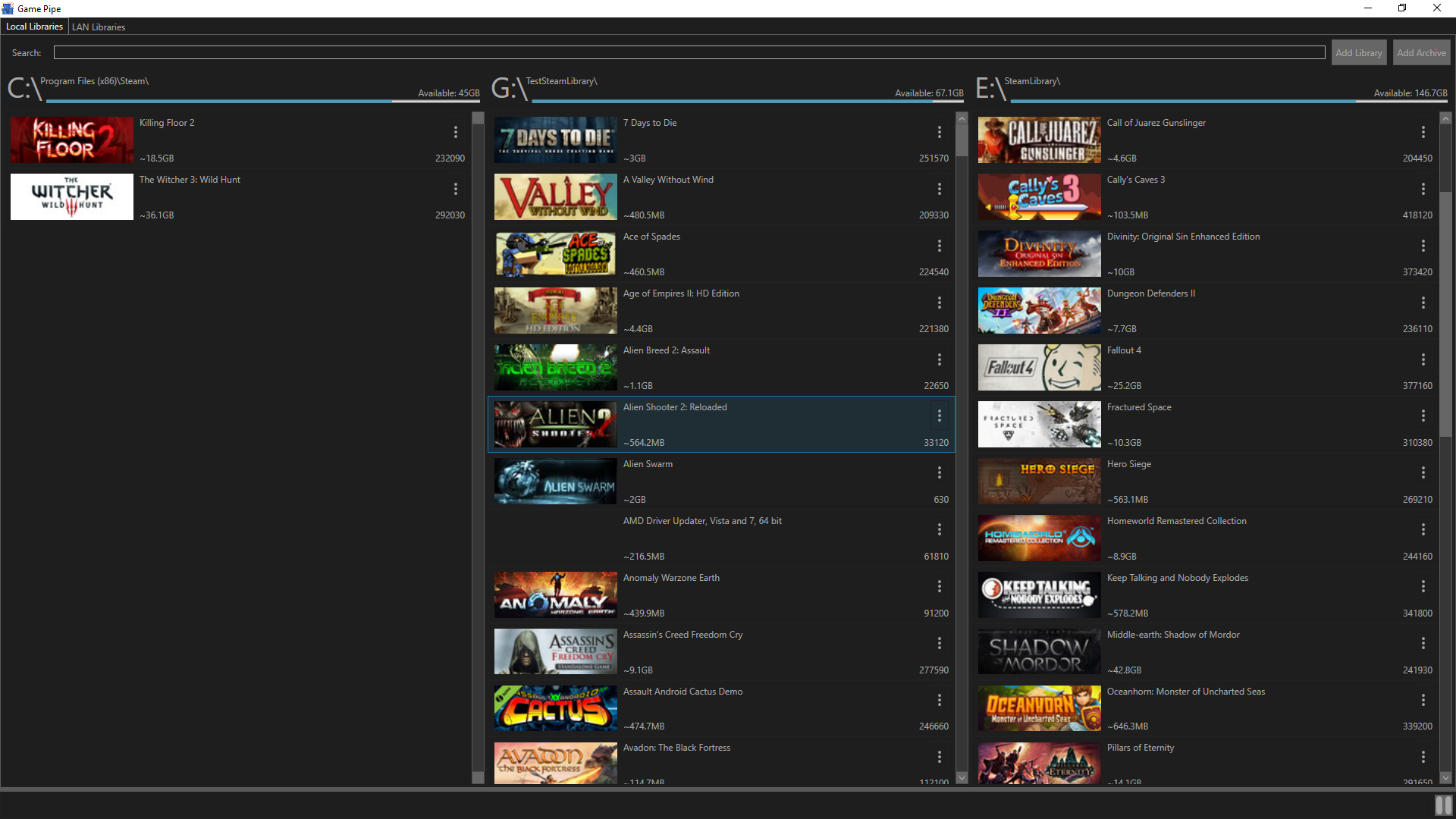Open options menu for Fractured Space

(1423, 416)
